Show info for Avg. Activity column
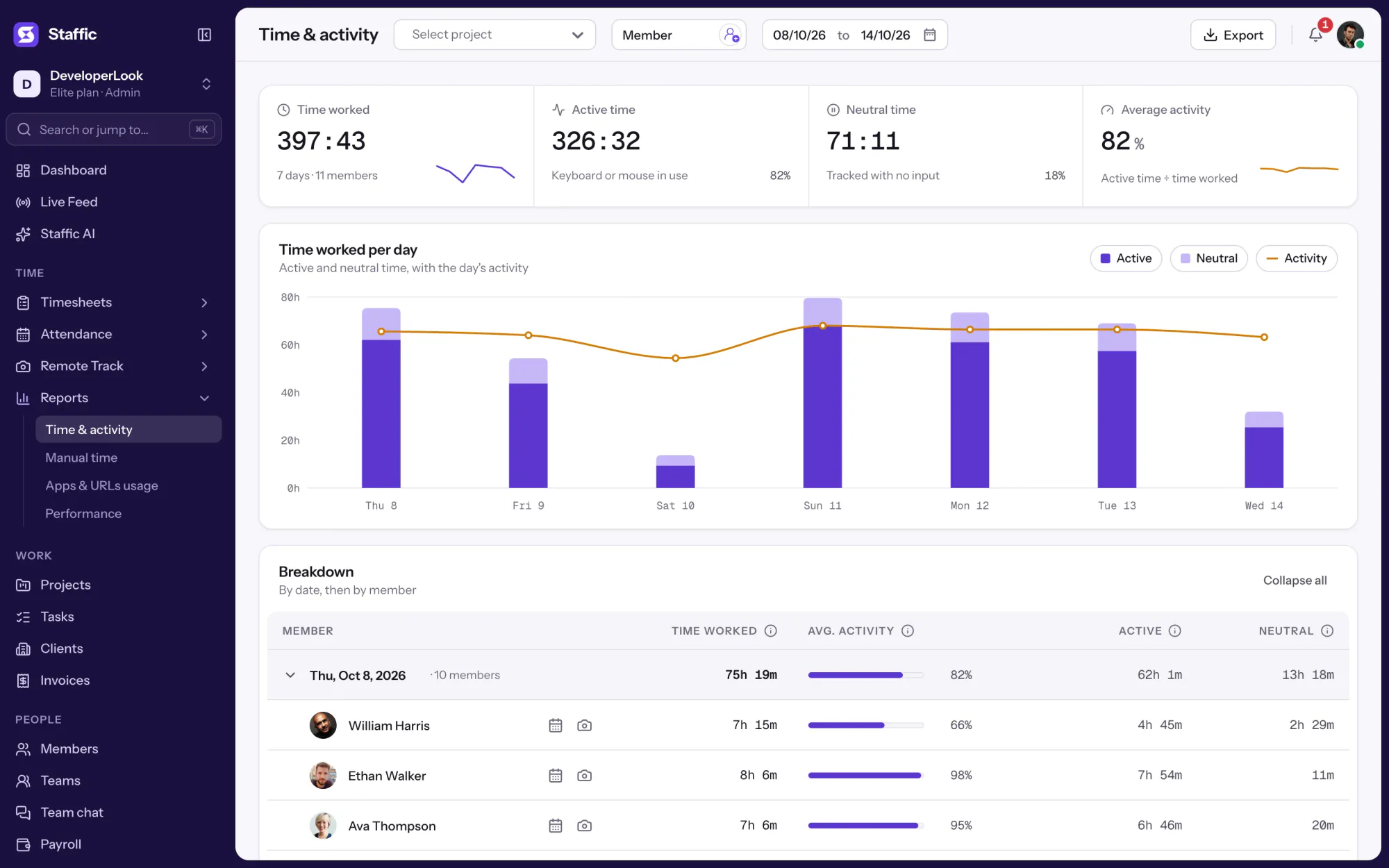 click(x=908, y=631)
